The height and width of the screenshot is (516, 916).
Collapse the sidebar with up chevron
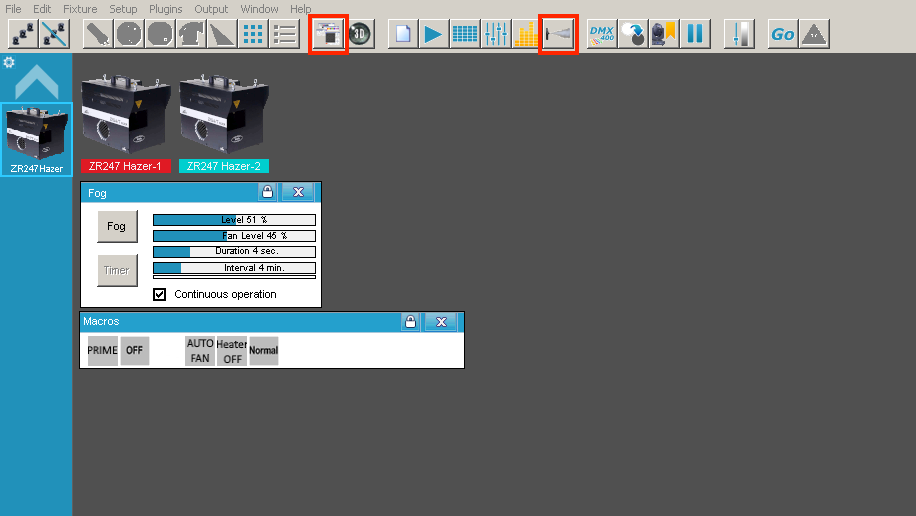click(37, 82)
